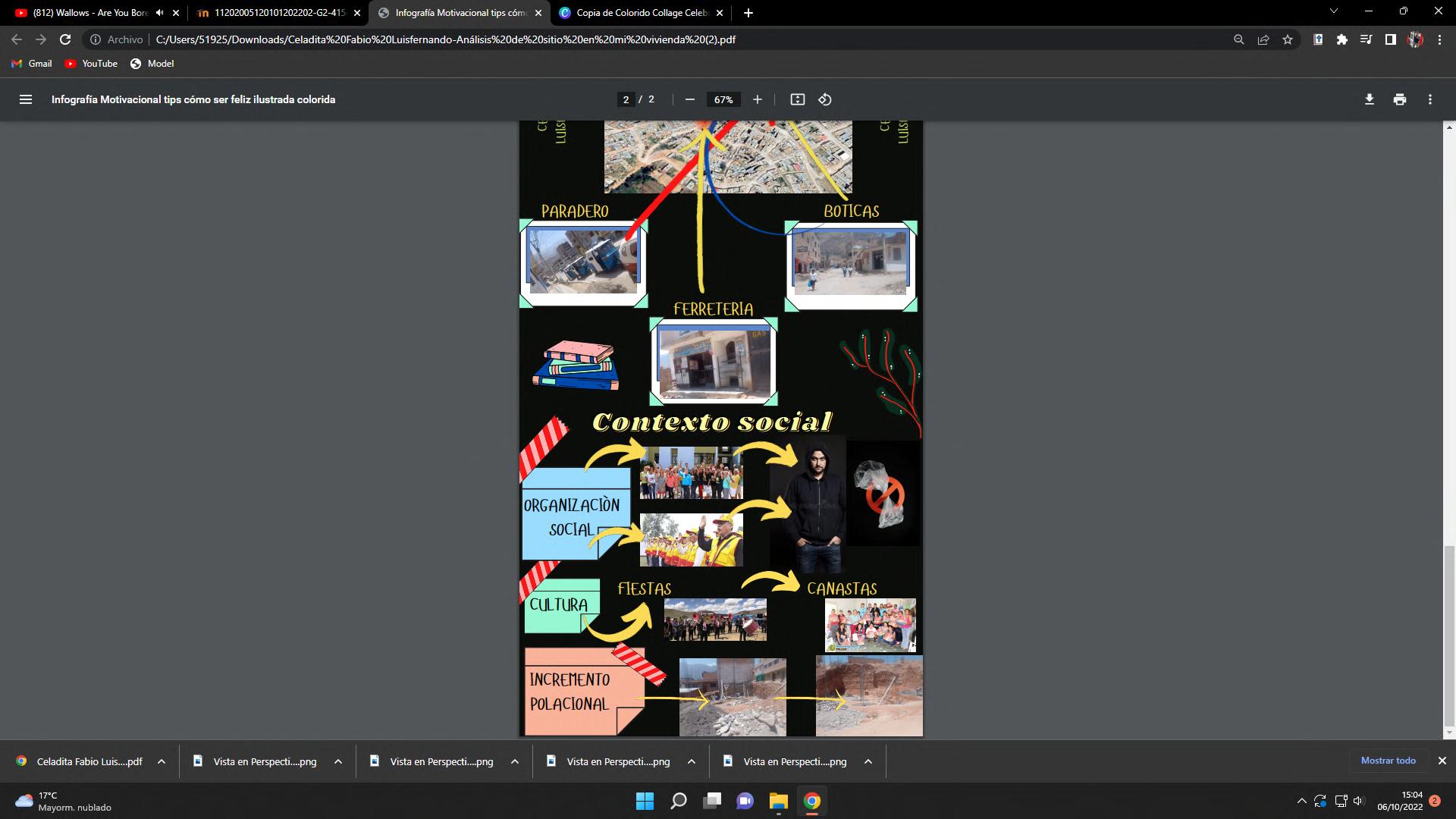This screenshot has height=819, width=1456.
Task: Download the PDF file
Action: click(1369, 99)
